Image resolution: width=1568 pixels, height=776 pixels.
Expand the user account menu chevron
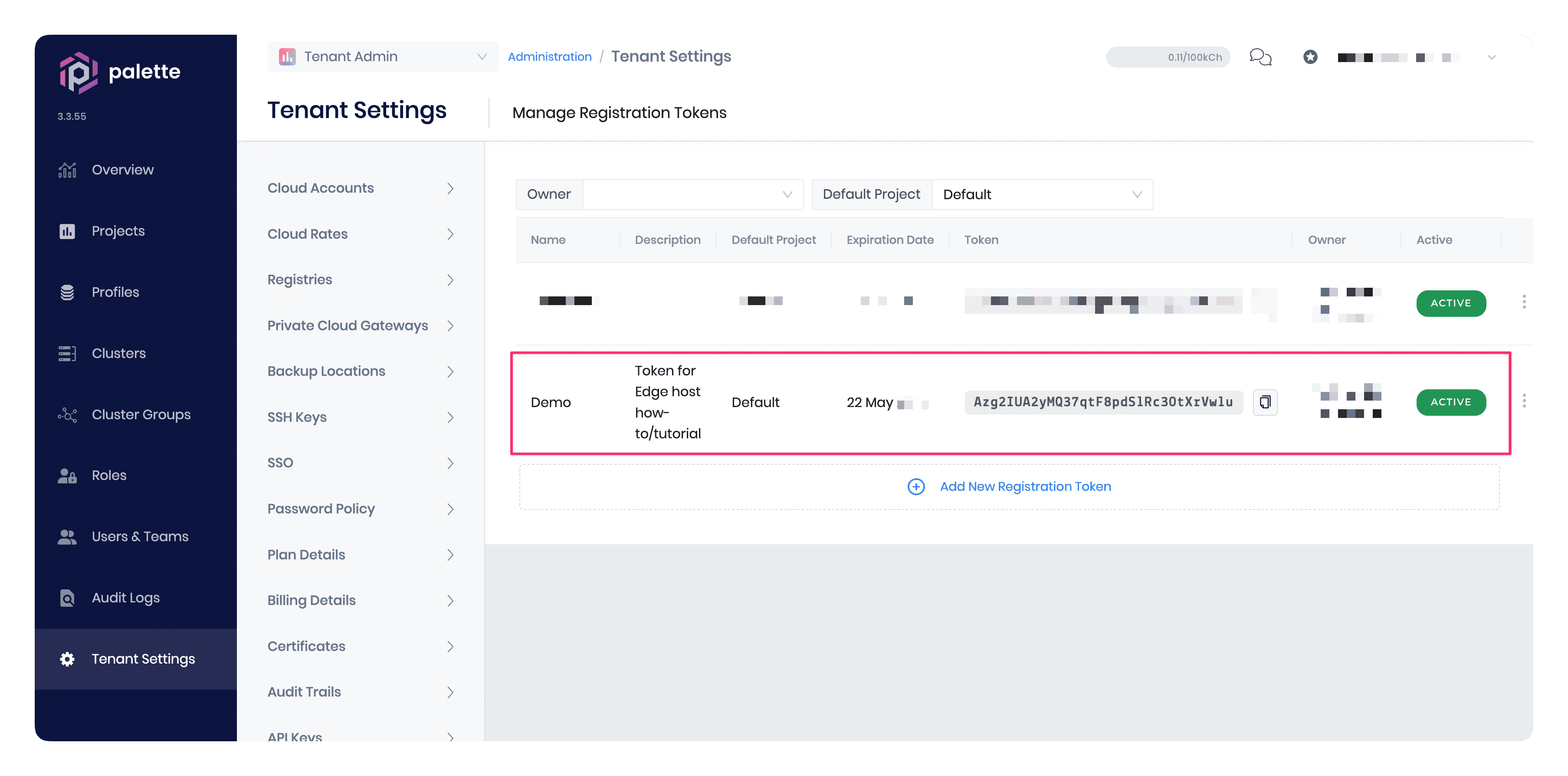(x=1491, y=57)
